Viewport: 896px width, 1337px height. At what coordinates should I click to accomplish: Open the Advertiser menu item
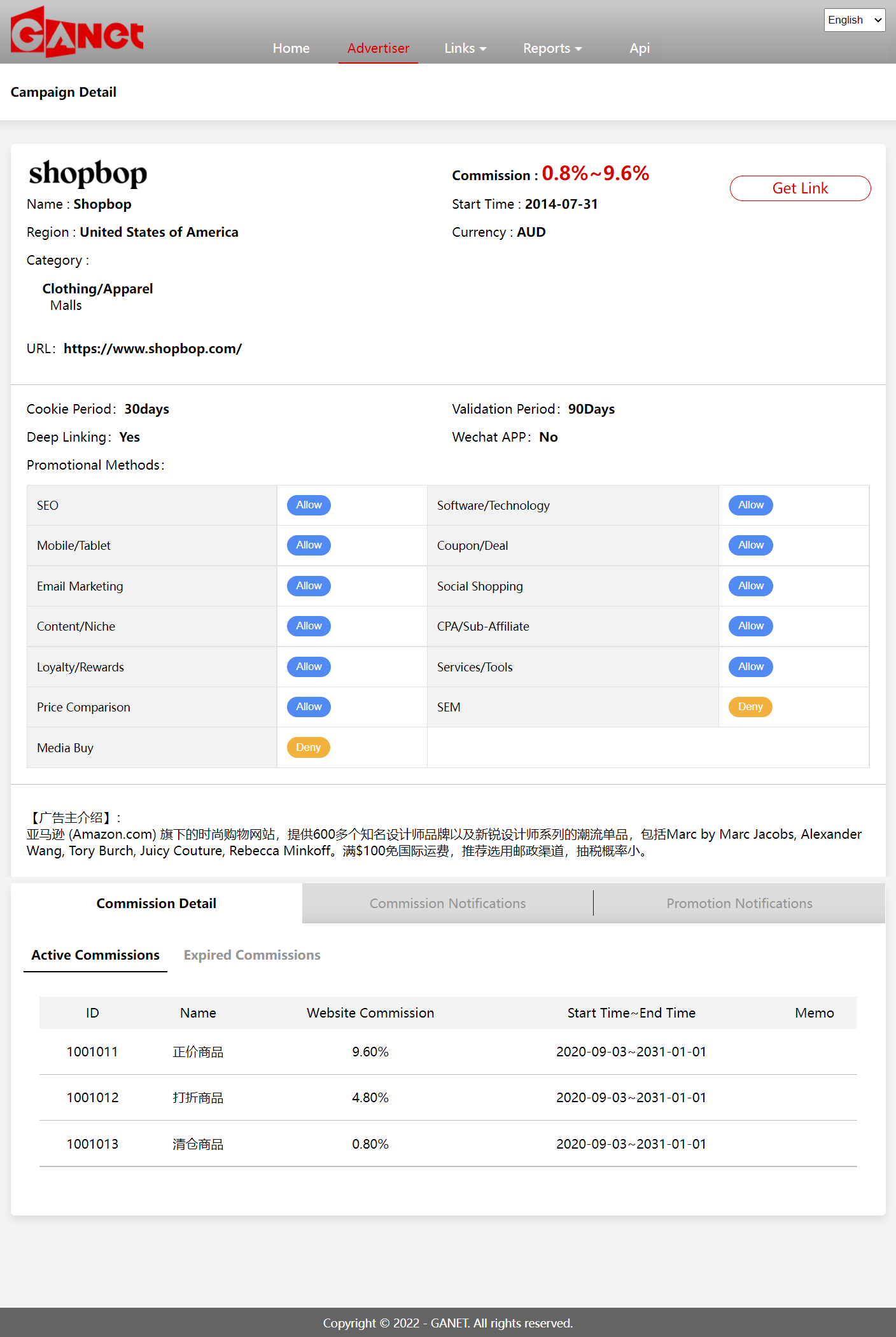[378, 48]
